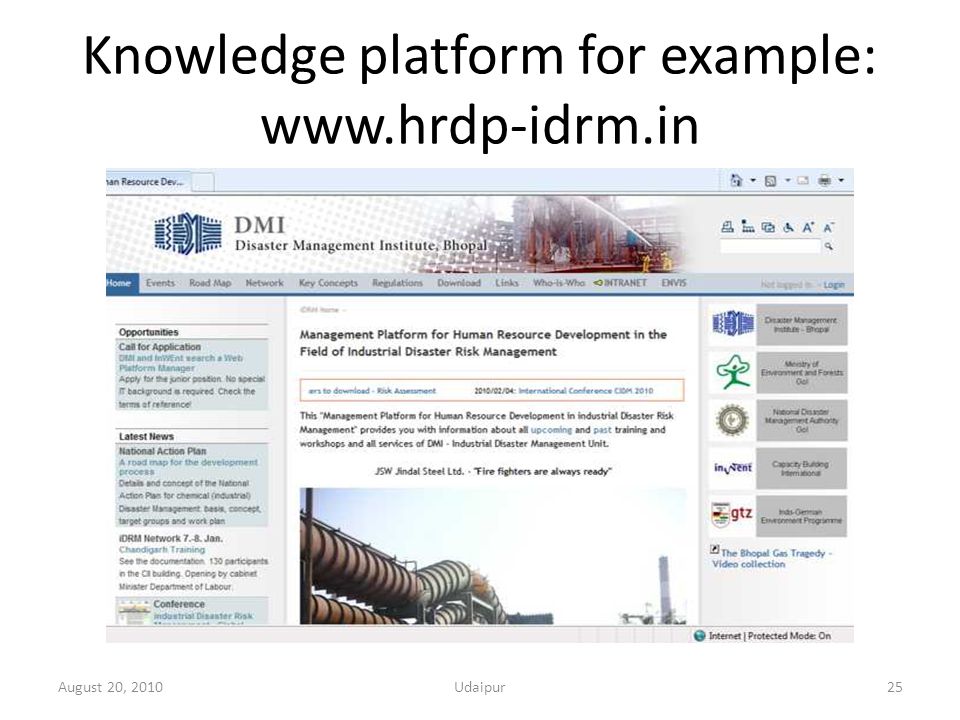Screen dimensions: 960x720
Task: Click the gtz logo
Action: click(732, 515)
